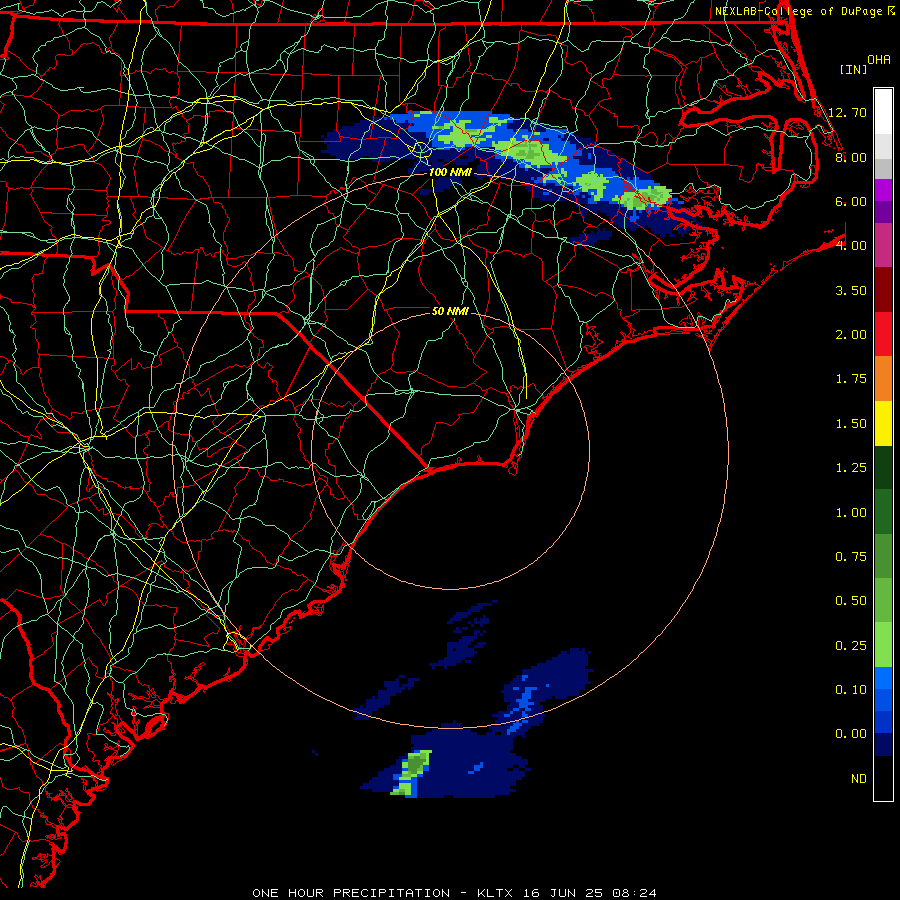Click the 0.00 legend value

tap(851, 734)
